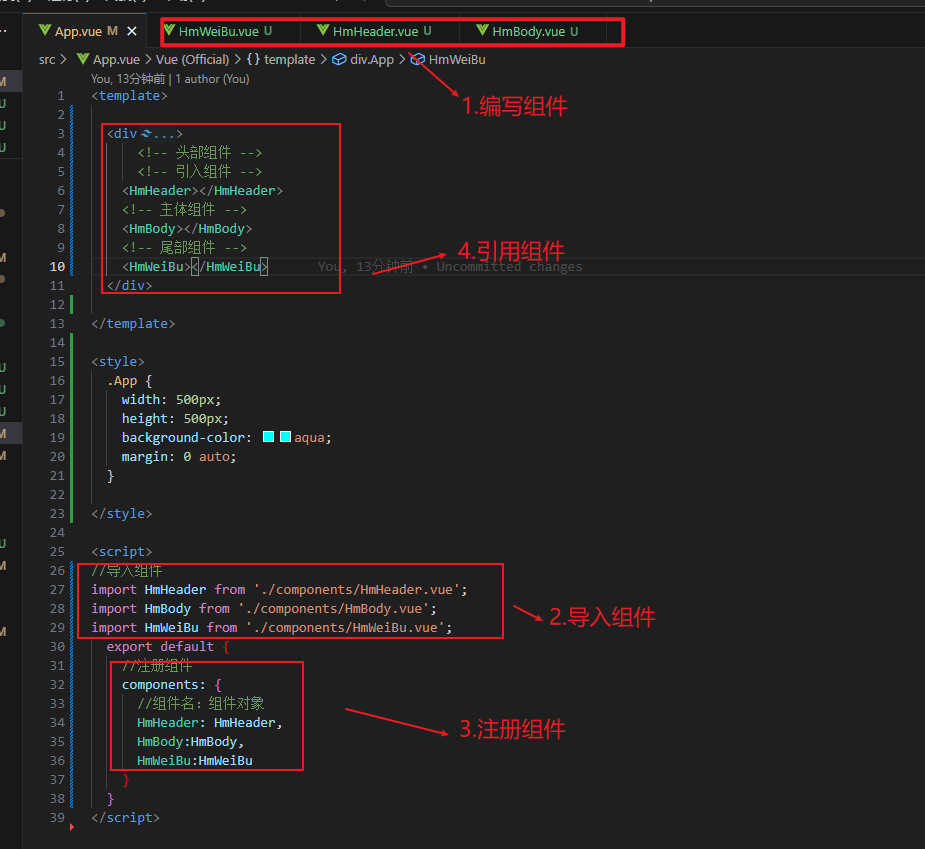The width and height of the screenshot is (925, 849).
Task: Click the closing script tag
Action: [x=126, y=818]
